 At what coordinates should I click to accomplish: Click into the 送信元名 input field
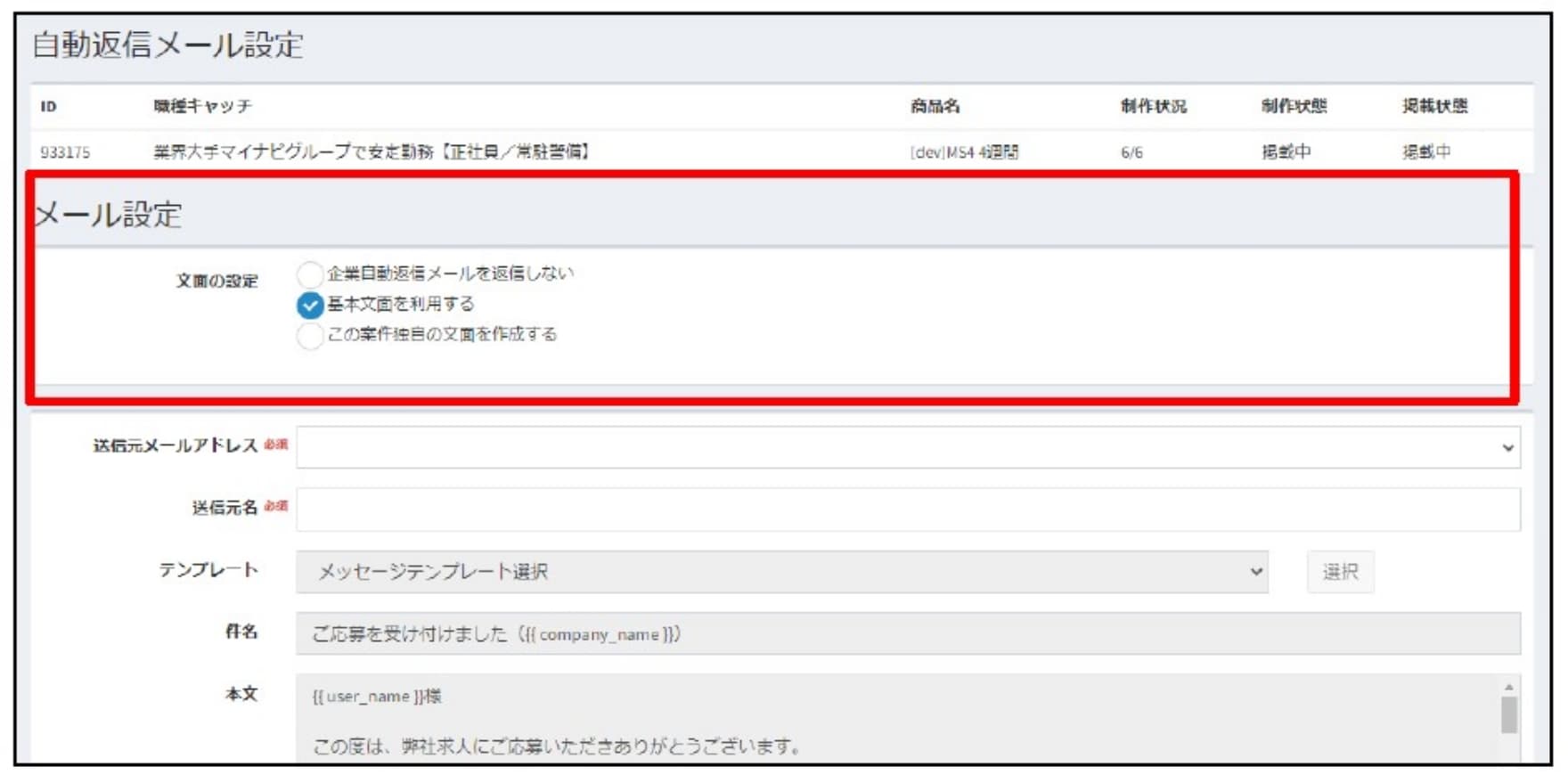[907, 510]
